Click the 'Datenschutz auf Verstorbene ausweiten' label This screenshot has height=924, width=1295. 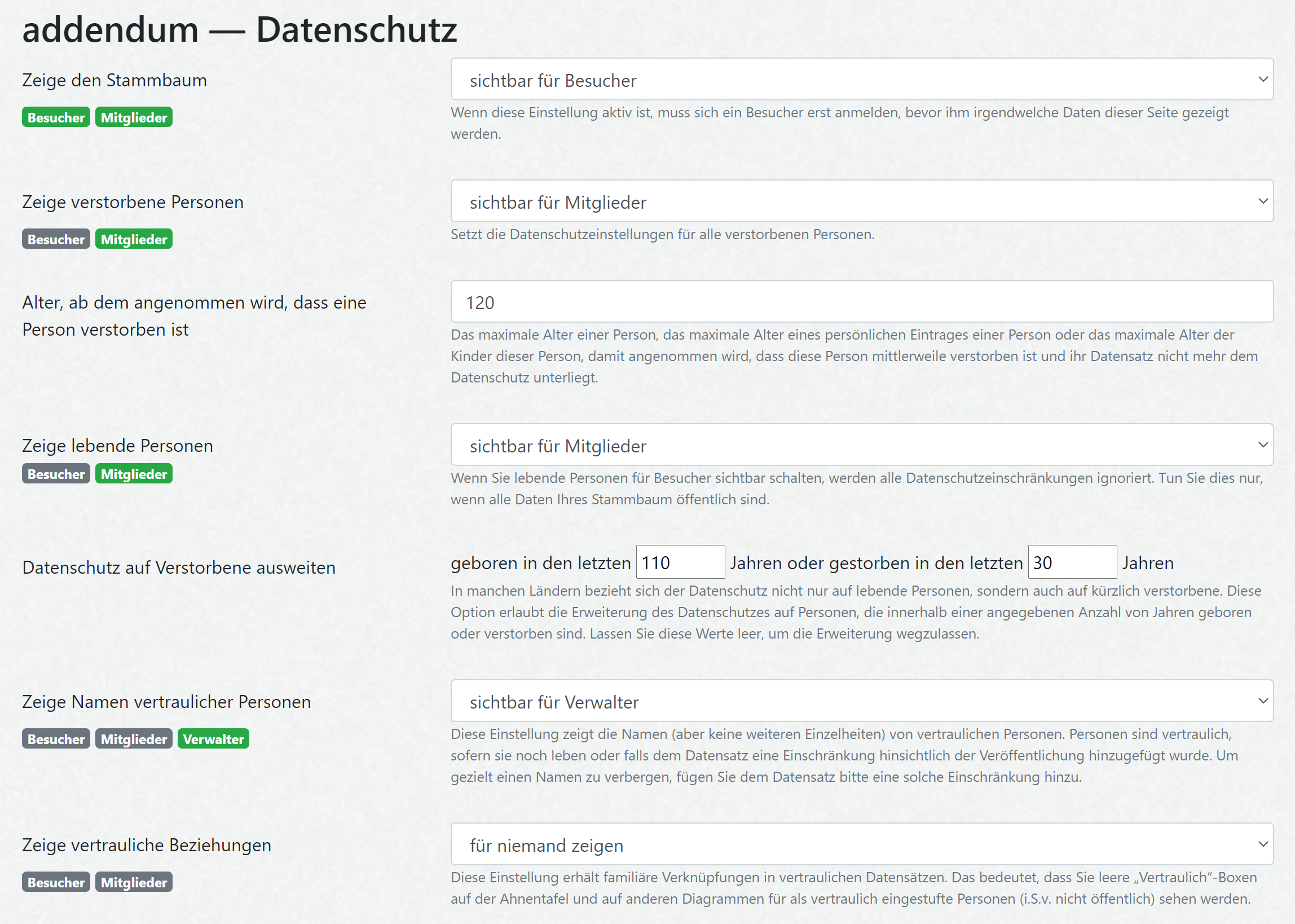click(x=179, y=567)
